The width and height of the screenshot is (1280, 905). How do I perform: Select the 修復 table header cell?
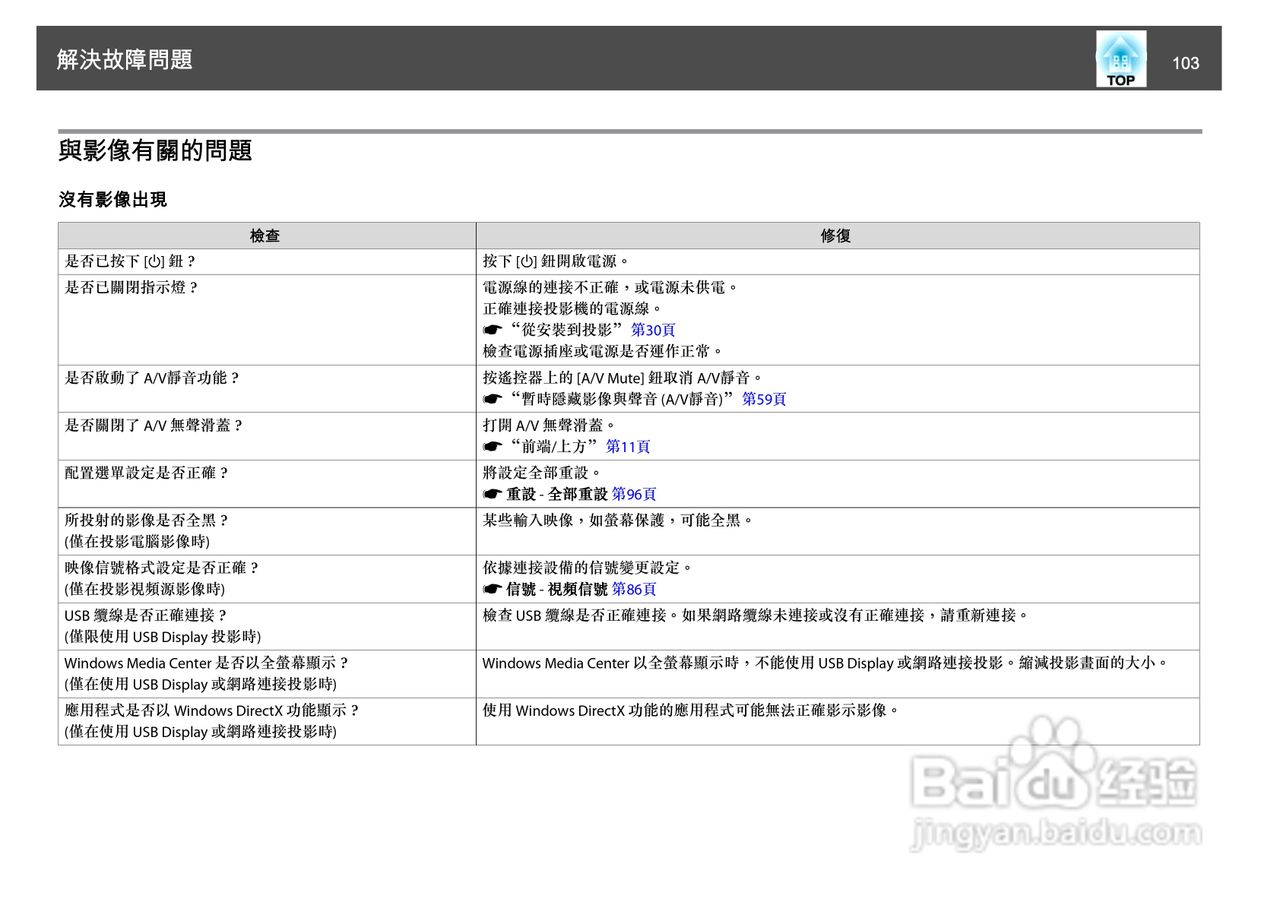(836, 235)
